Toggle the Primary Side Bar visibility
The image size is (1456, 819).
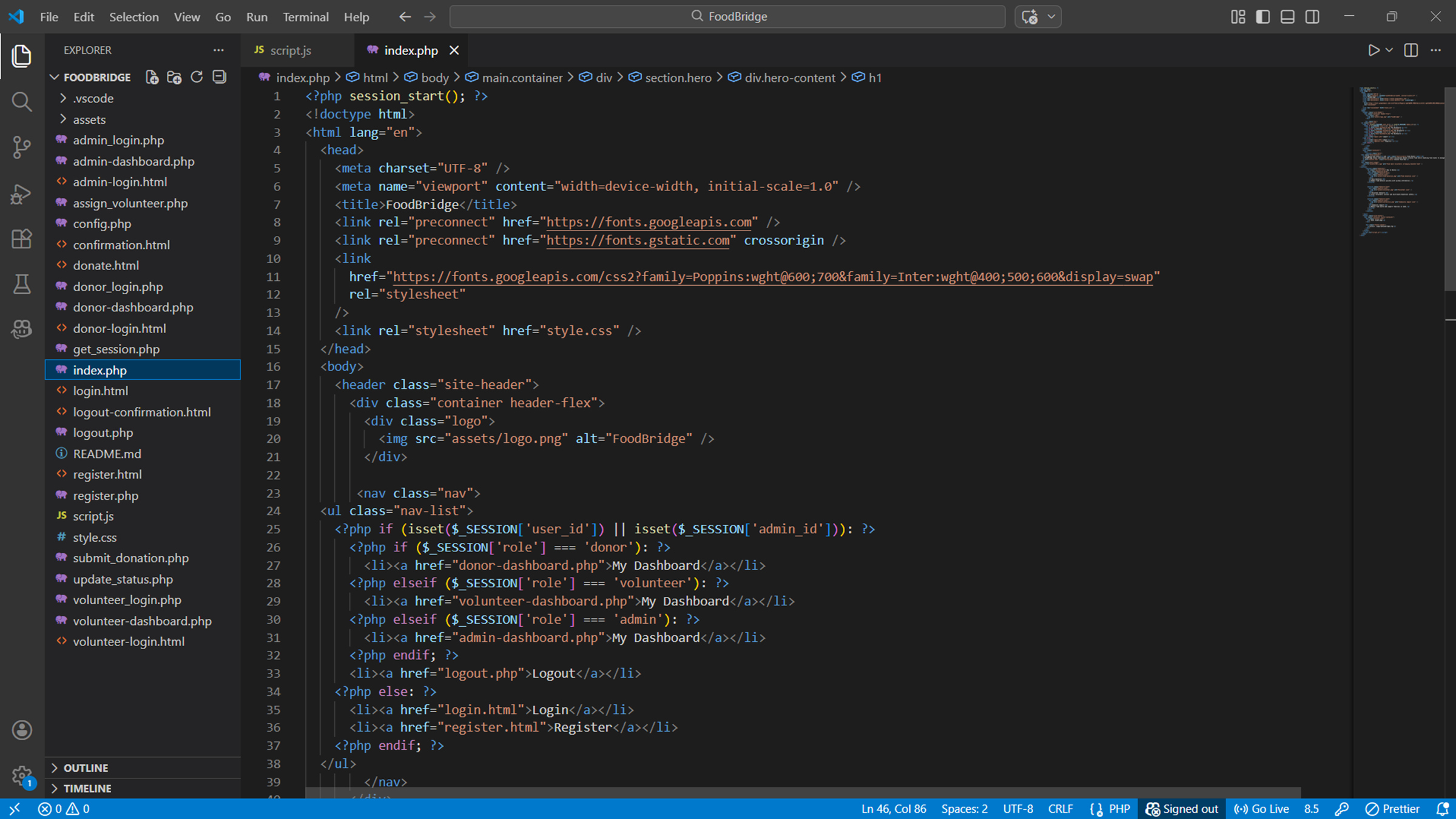(1263, 16)
